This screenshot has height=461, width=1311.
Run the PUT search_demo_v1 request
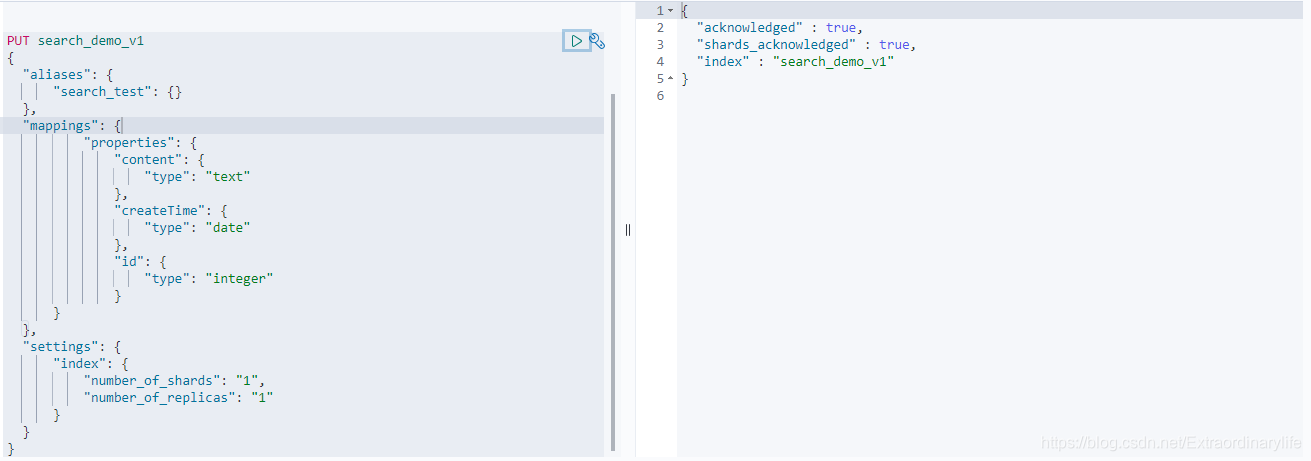click(x=576, y=41)
